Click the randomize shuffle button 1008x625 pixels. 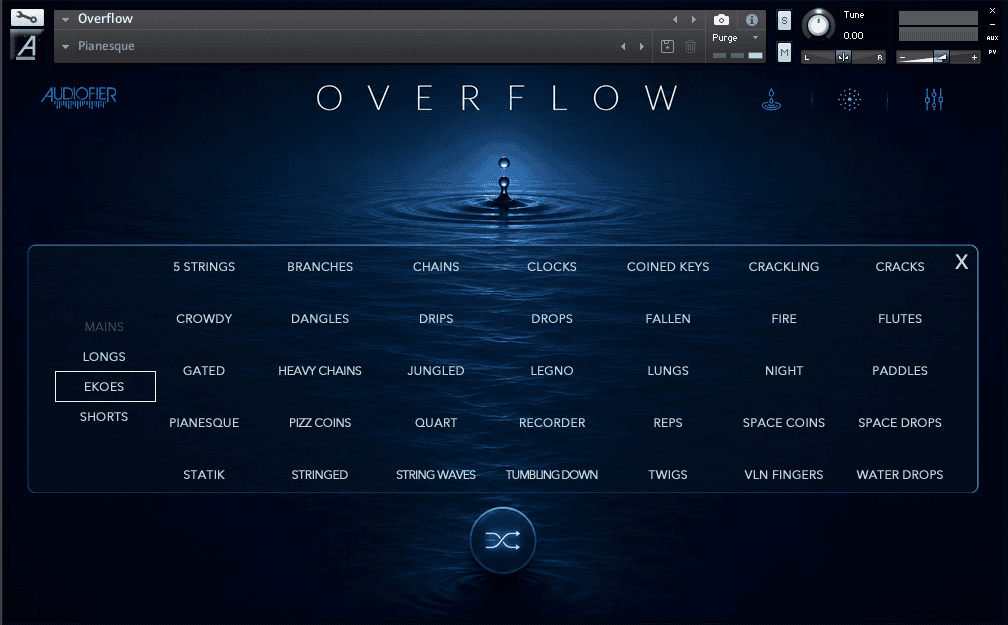pyautogui.click(x=503, y=540)
